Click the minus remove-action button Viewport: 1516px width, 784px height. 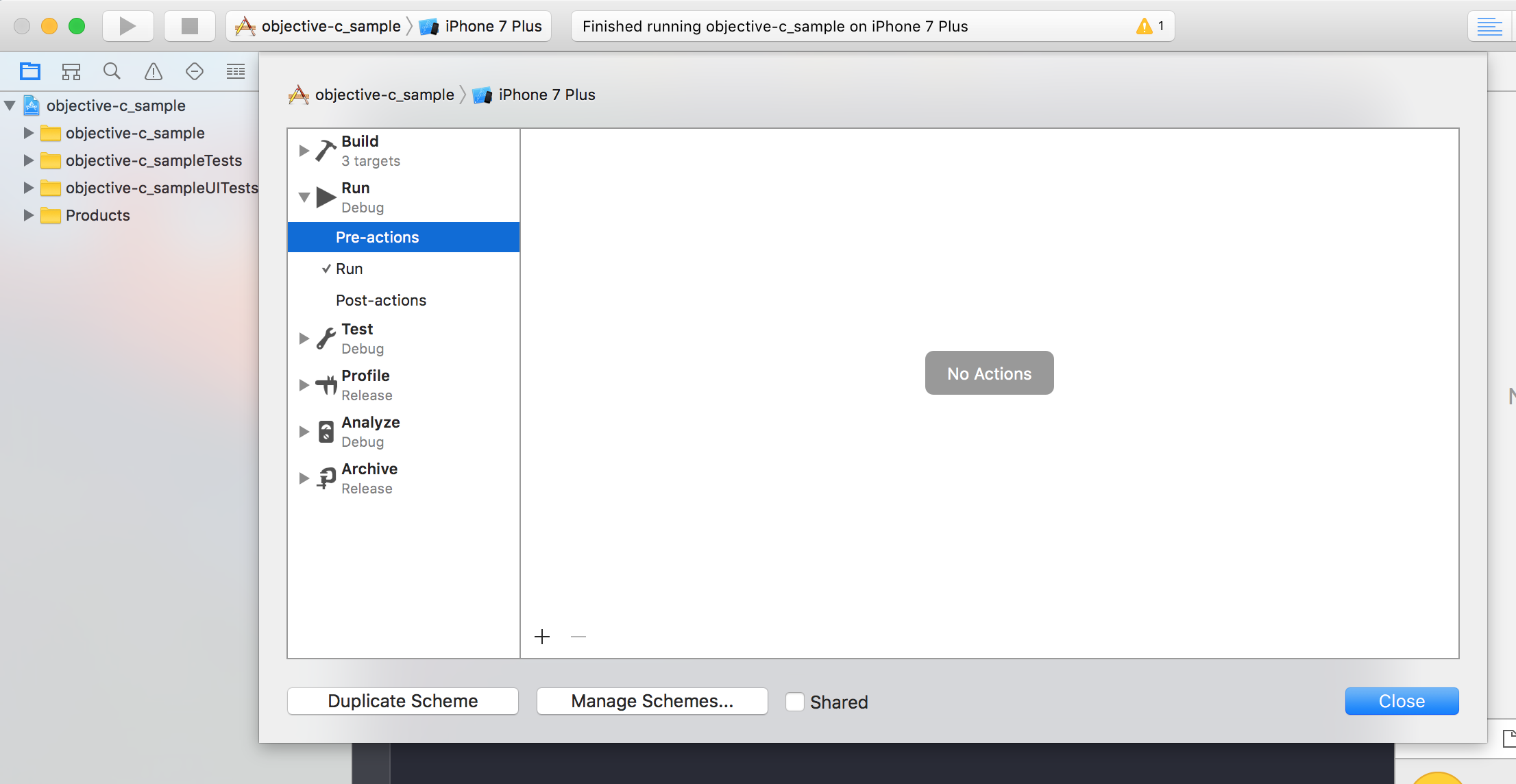[578, 637]
